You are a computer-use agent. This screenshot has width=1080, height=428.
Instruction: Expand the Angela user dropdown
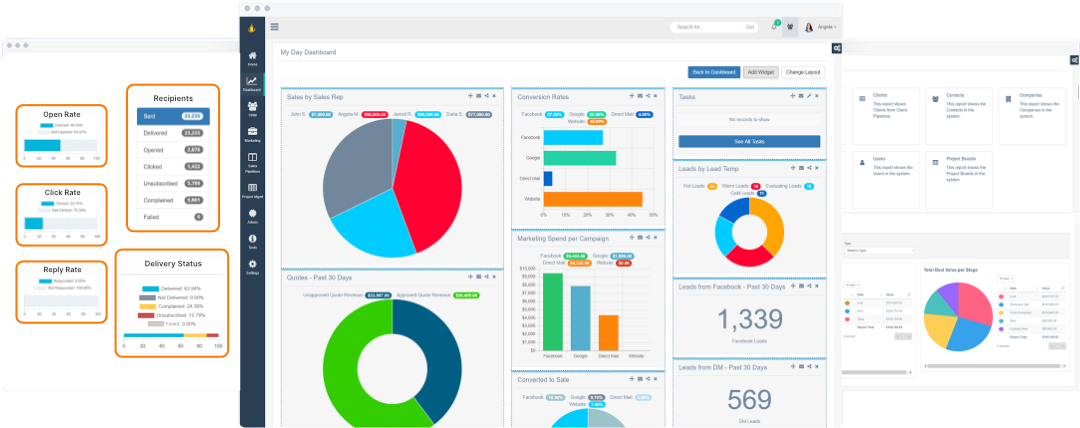[x=826, y=27]
